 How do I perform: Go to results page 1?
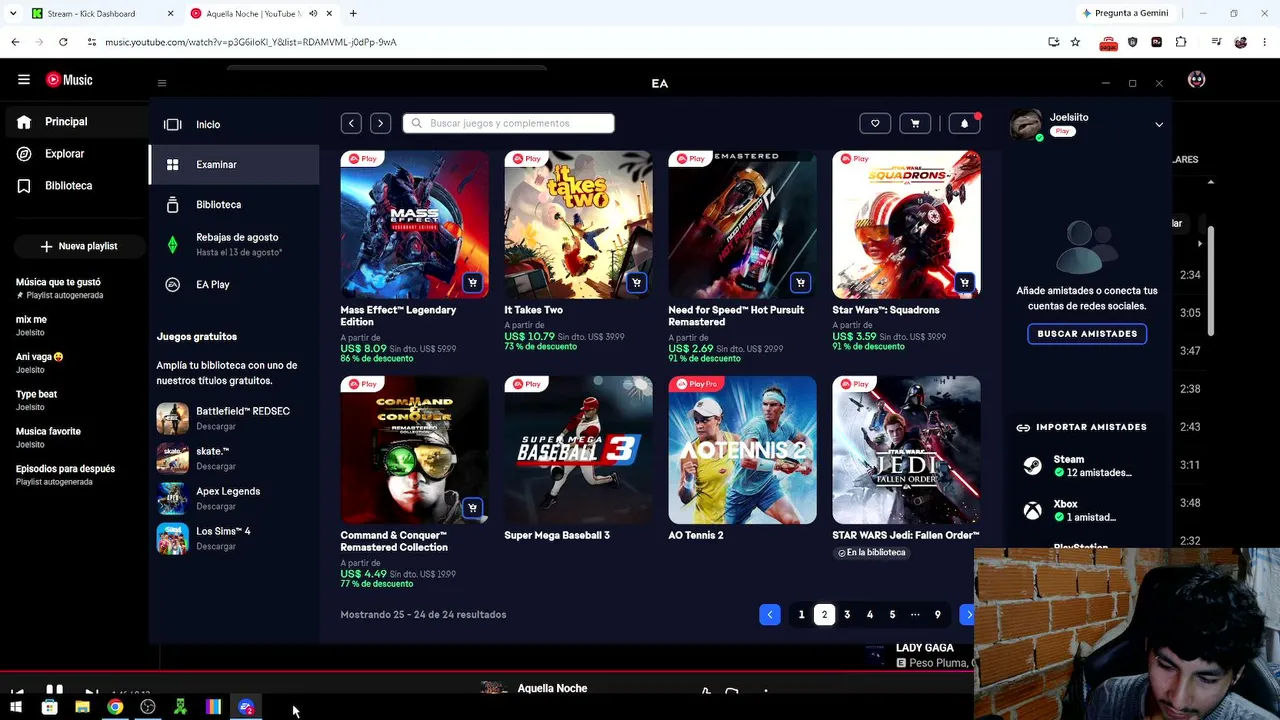click(x=801, y=614)
